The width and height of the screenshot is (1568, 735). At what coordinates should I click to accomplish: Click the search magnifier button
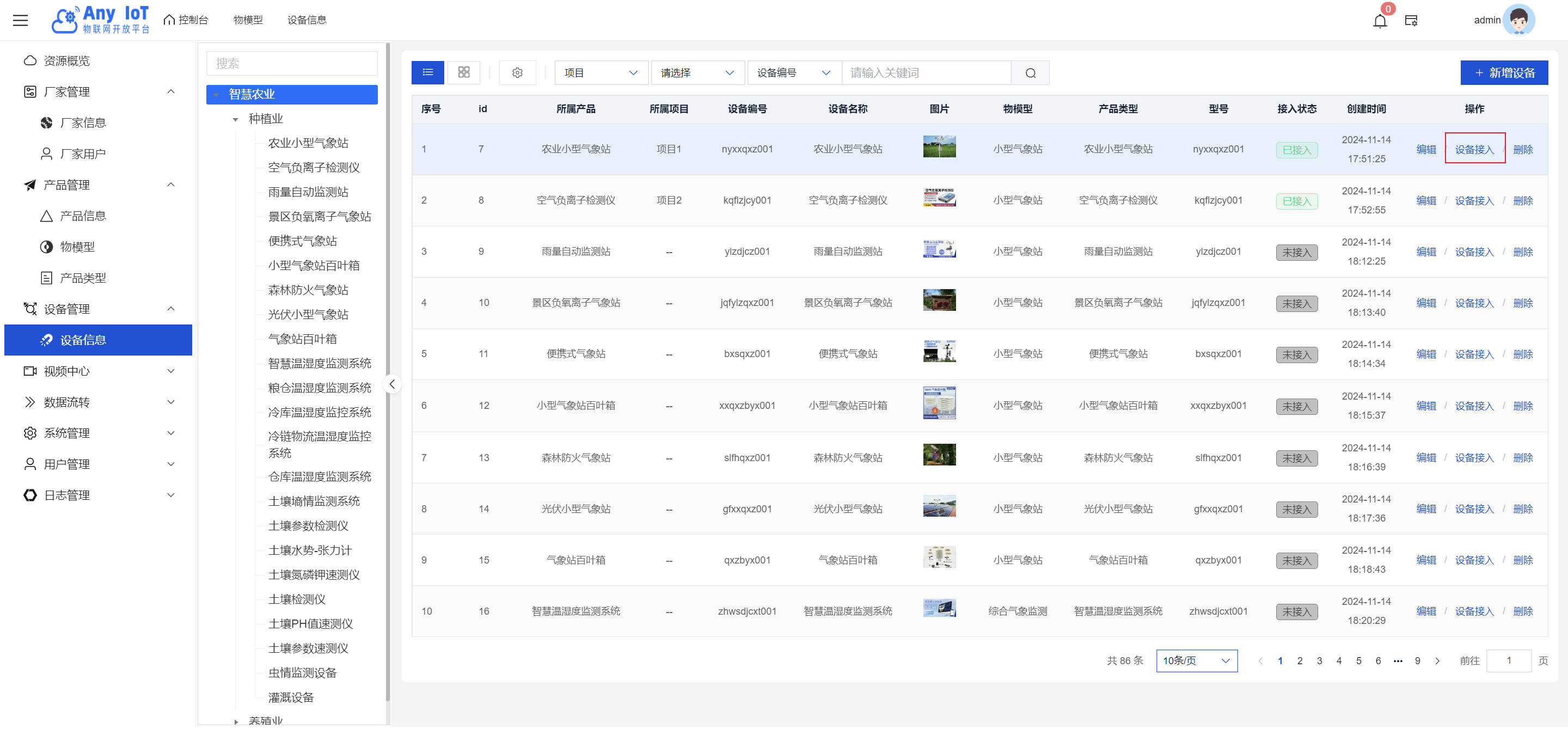coord(1030,73)
